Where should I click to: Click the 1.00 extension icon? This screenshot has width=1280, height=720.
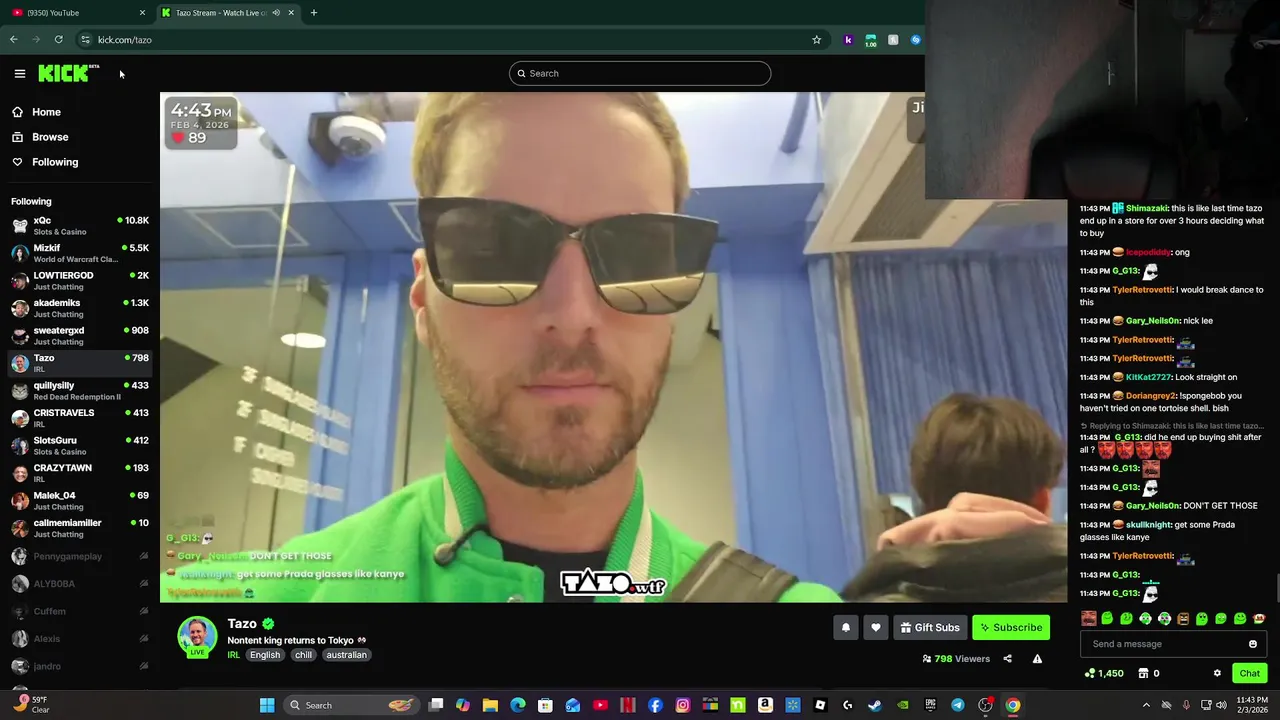tap(870, 40)
